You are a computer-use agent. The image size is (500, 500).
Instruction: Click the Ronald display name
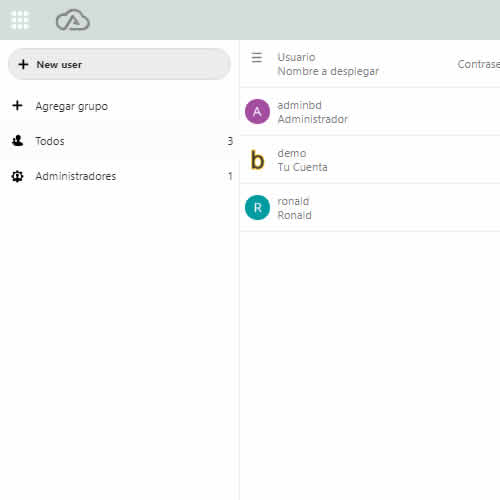295,215
